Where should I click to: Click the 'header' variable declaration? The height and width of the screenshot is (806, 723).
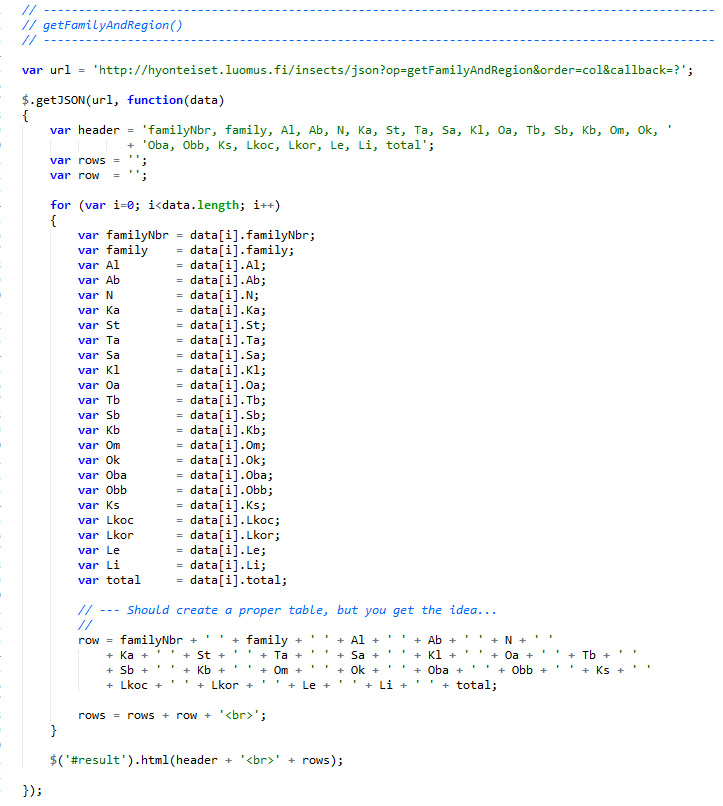coord(361,130)
